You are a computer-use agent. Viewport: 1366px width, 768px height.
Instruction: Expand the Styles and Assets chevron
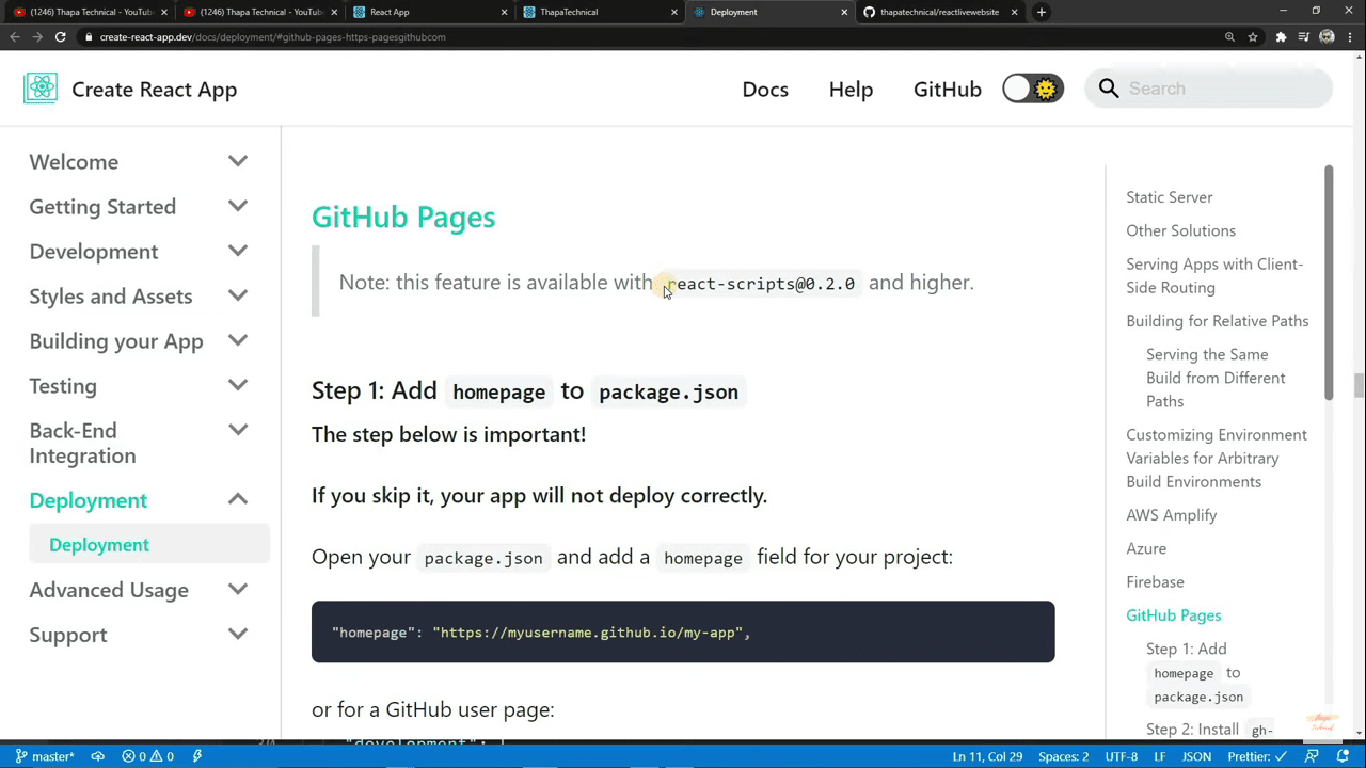[x=238, y=296]
